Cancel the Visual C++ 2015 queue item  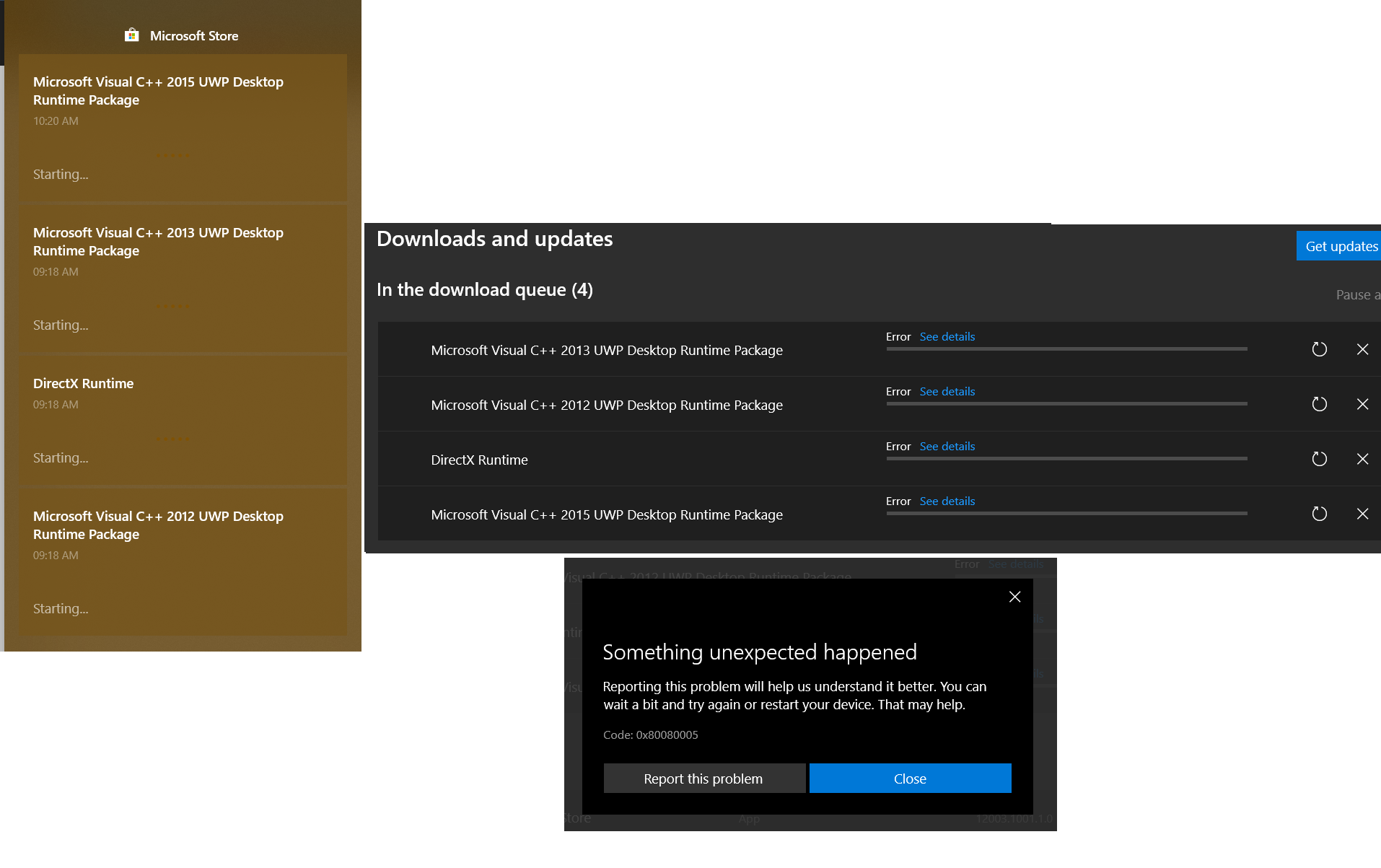1362,514
